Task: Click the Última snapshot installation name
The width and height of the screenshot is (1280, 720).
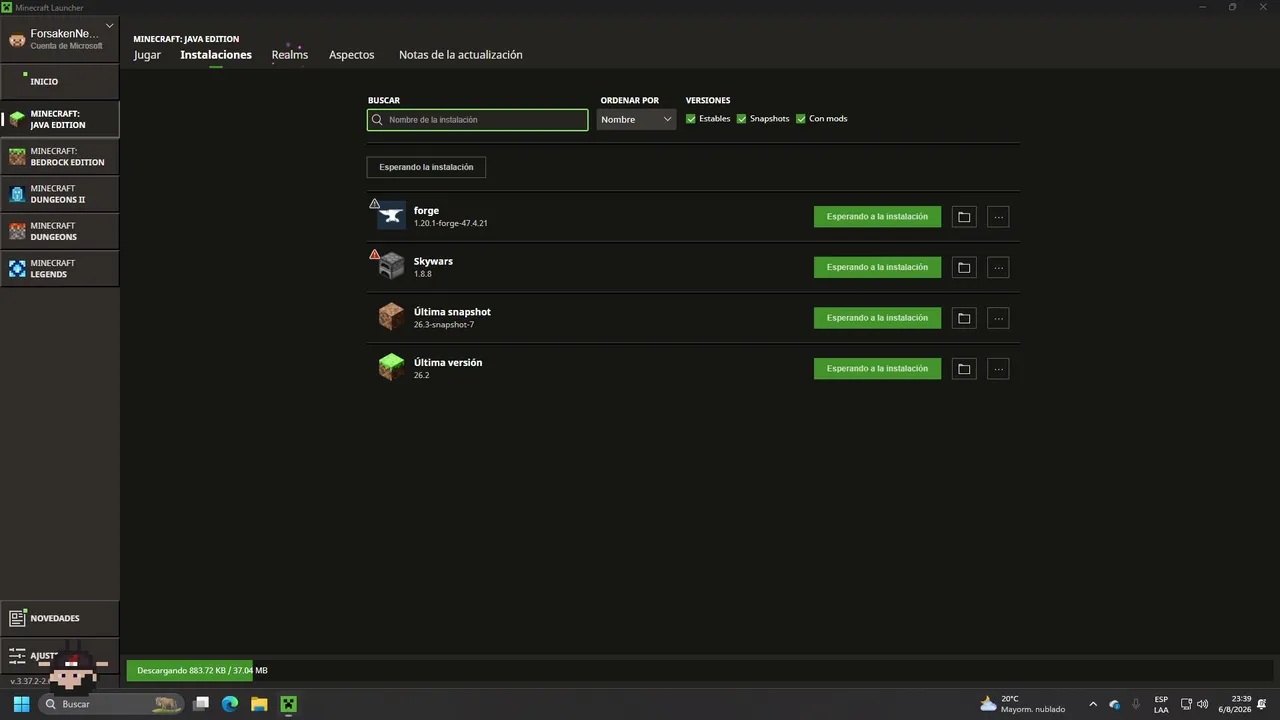Action: coord(452,312)
